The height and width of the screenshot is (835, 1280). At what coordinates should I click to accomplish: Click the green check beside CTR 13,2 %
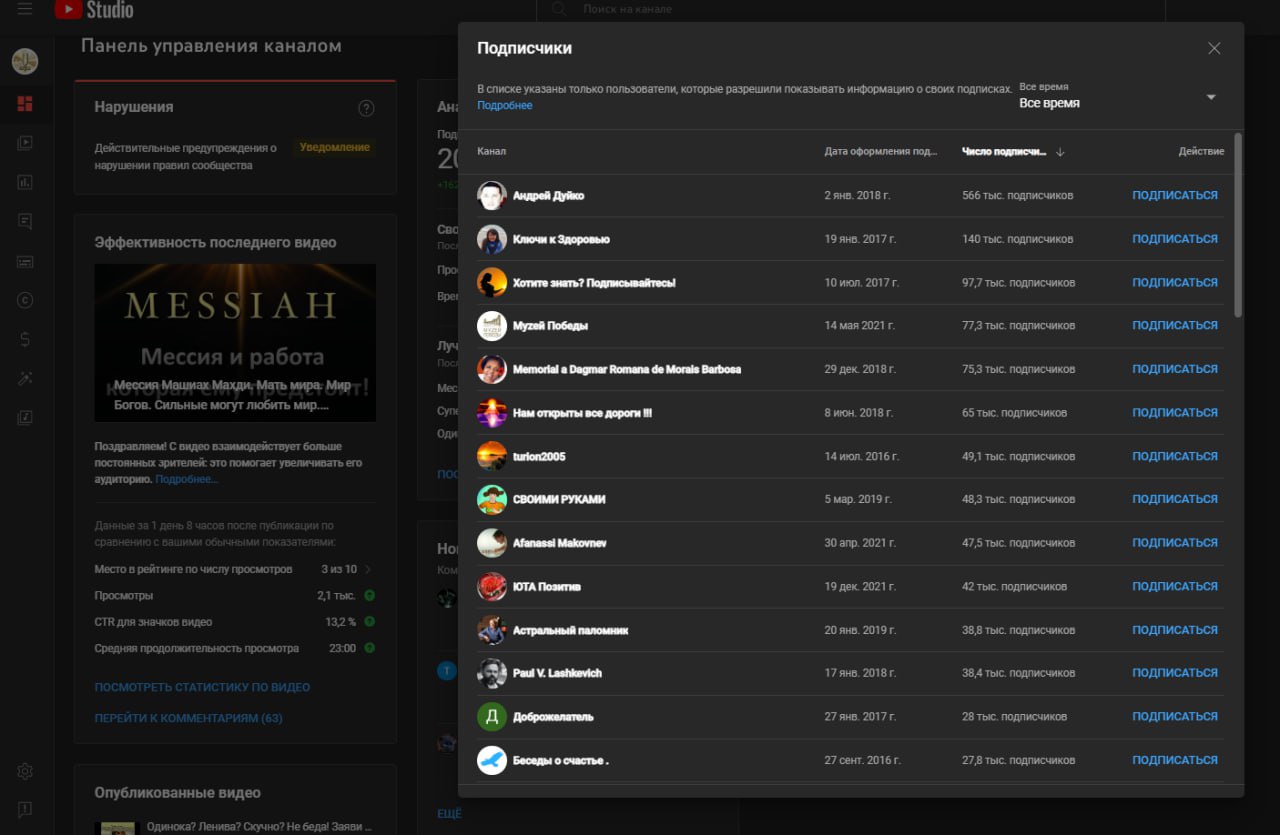tap(369, 622)
